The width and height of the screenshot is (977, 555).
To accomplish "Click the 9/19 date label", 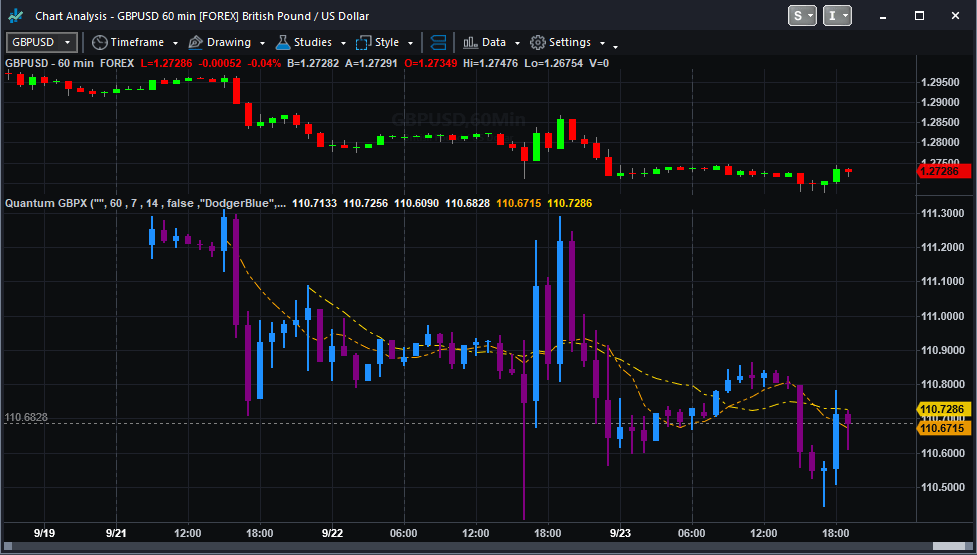I will coord(44,533).
